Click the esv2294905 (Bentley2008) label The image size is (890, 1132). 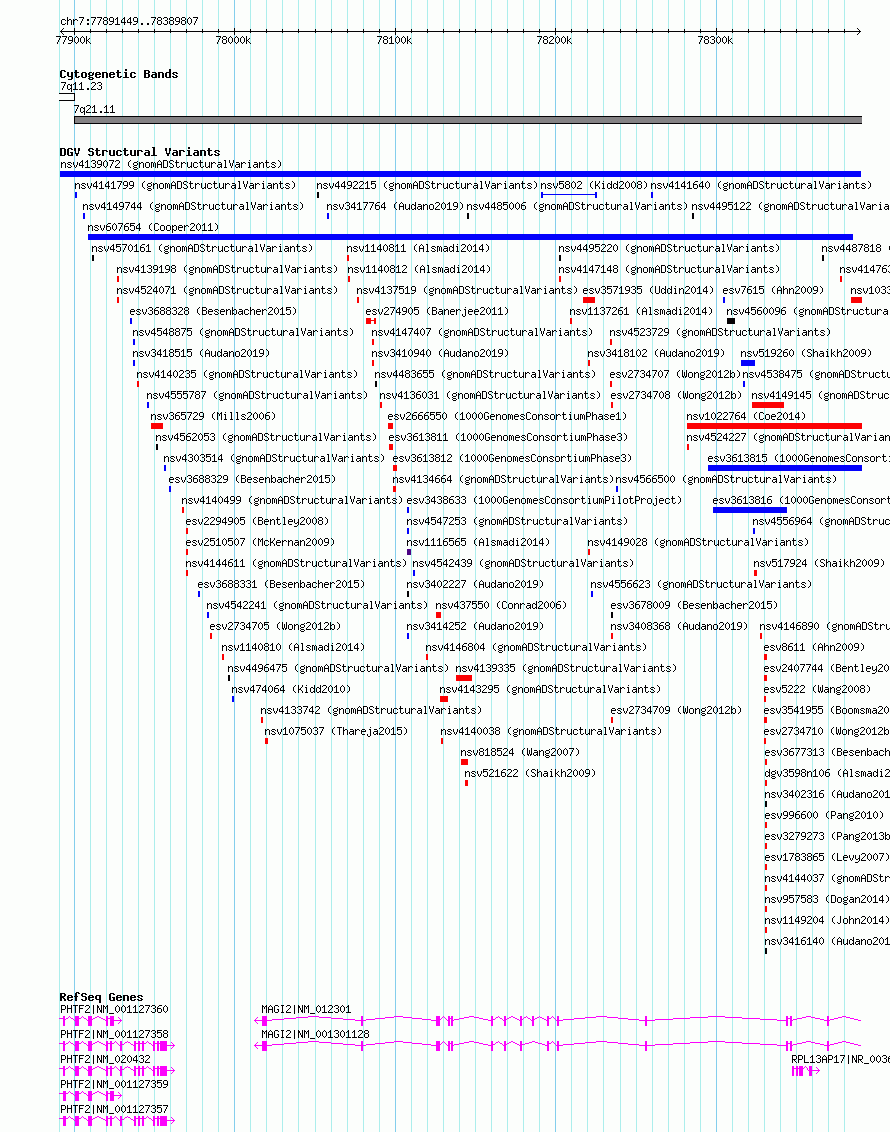click(x=257, y=521)
